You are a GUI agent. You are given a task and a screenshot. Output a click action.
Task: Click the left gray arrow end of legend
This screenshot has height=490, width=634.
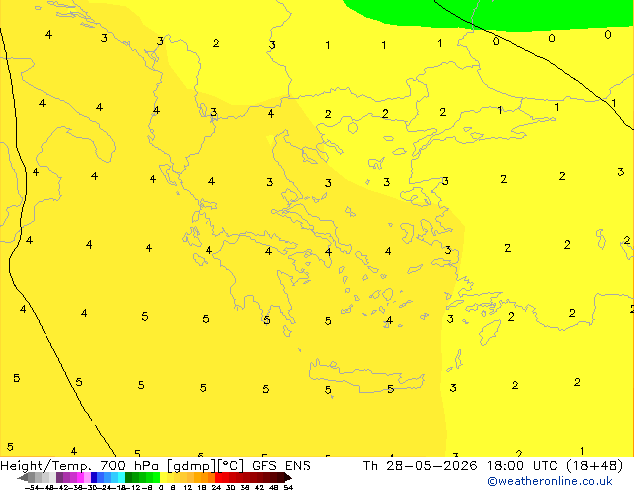tap(22, 477)
